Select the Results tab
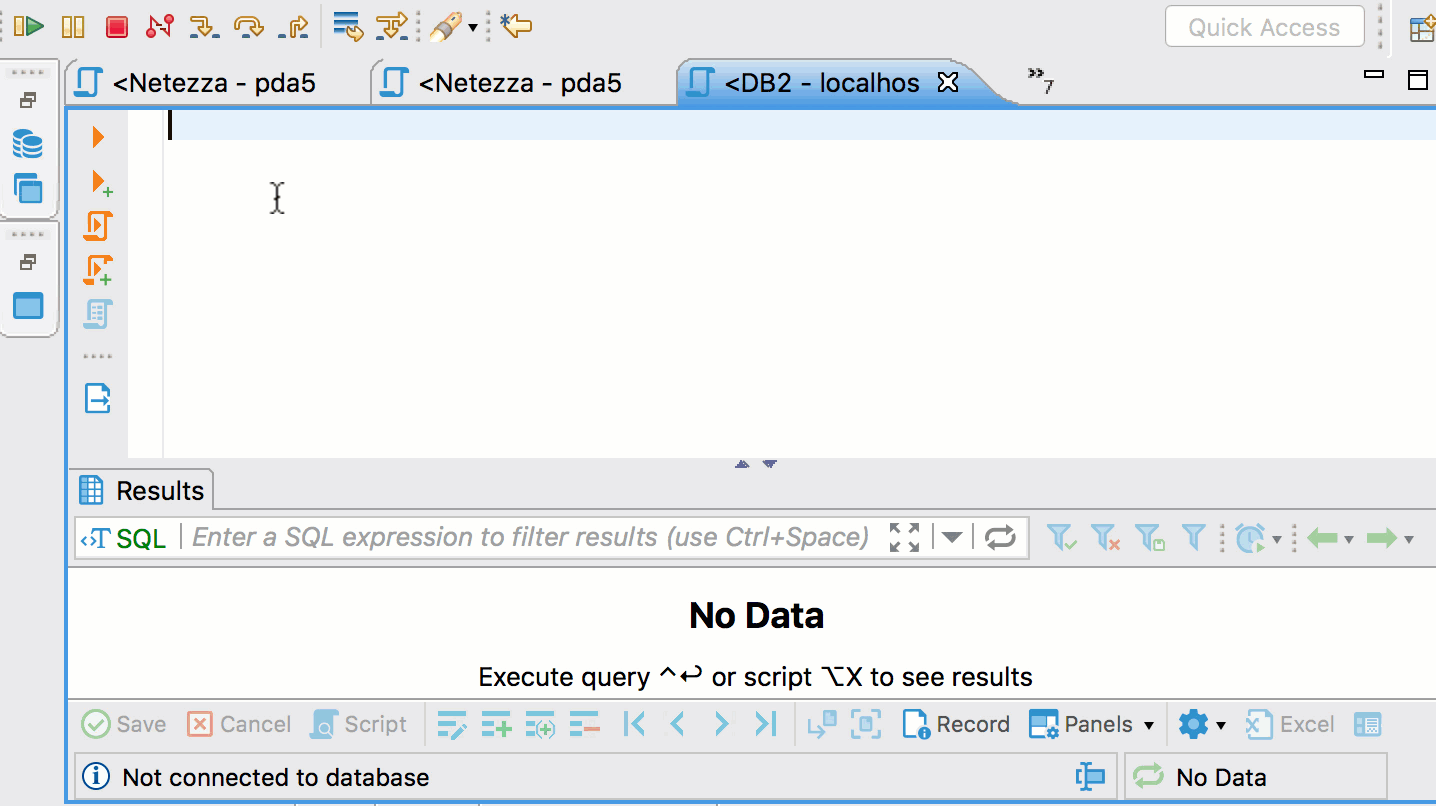The image size is (1436, 806). (x=142, y=490)
